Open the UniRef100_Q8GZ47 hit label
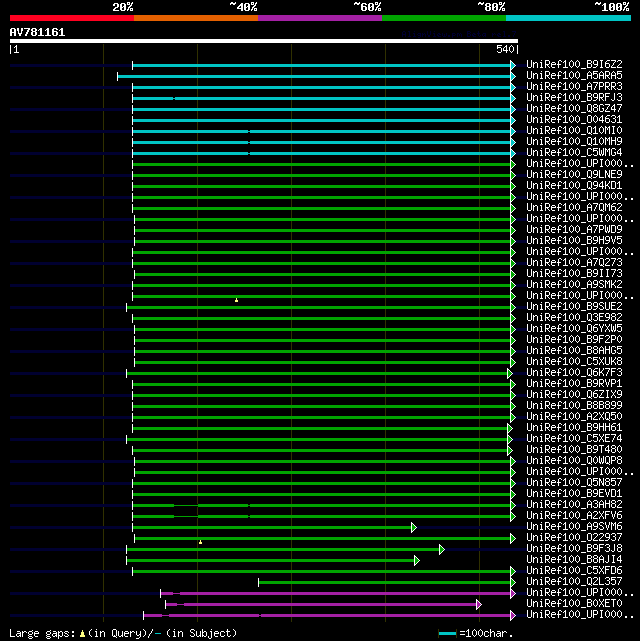Viewport: 640px width, 641px height. click(x=574, y=109)
